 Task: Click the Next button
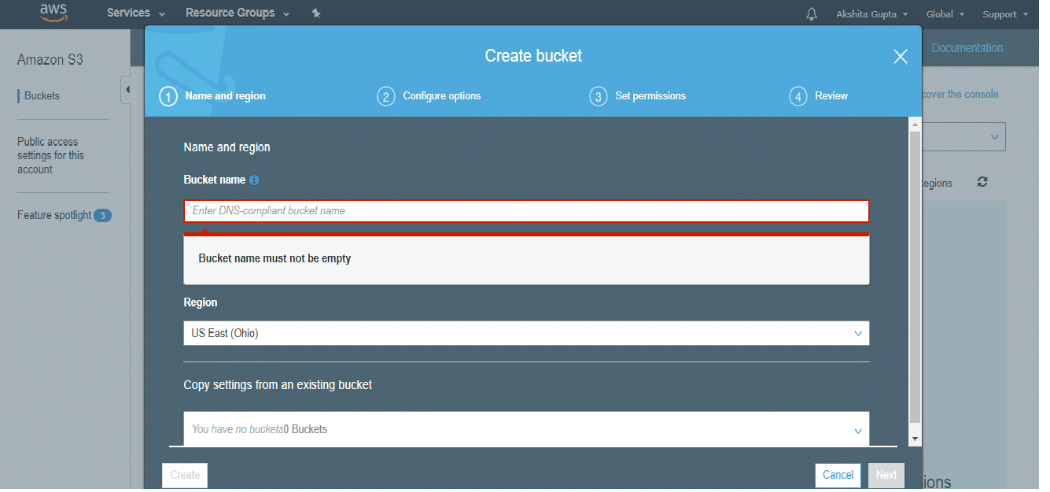[886, 475]
